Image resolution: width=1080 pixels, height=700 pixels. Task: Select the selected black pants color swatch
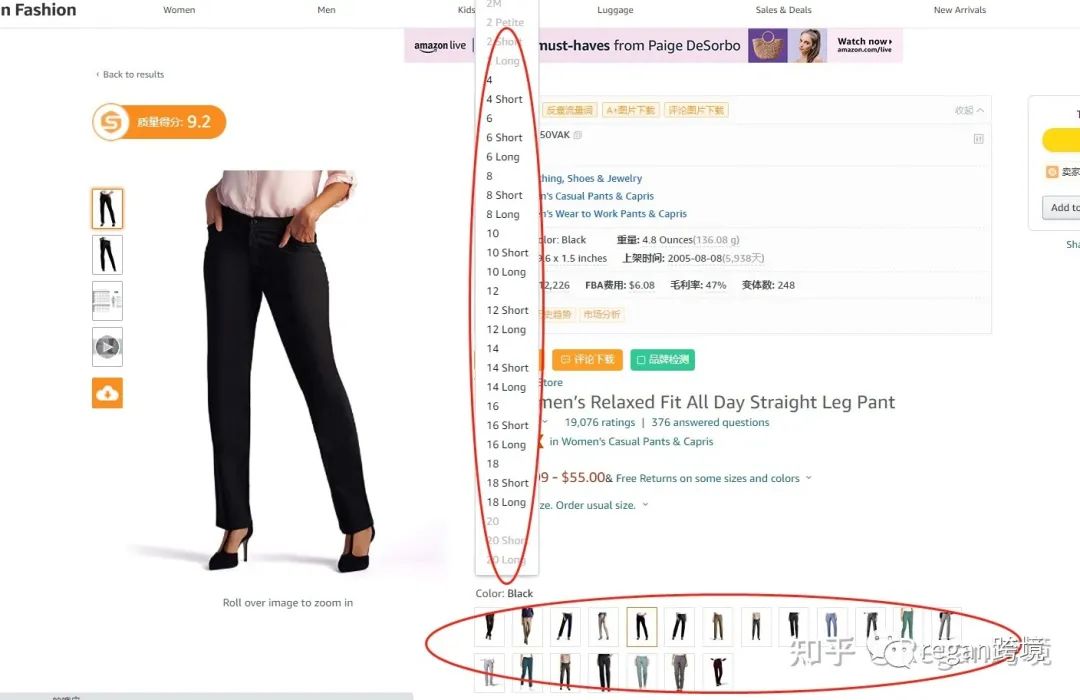click(642, 626)
